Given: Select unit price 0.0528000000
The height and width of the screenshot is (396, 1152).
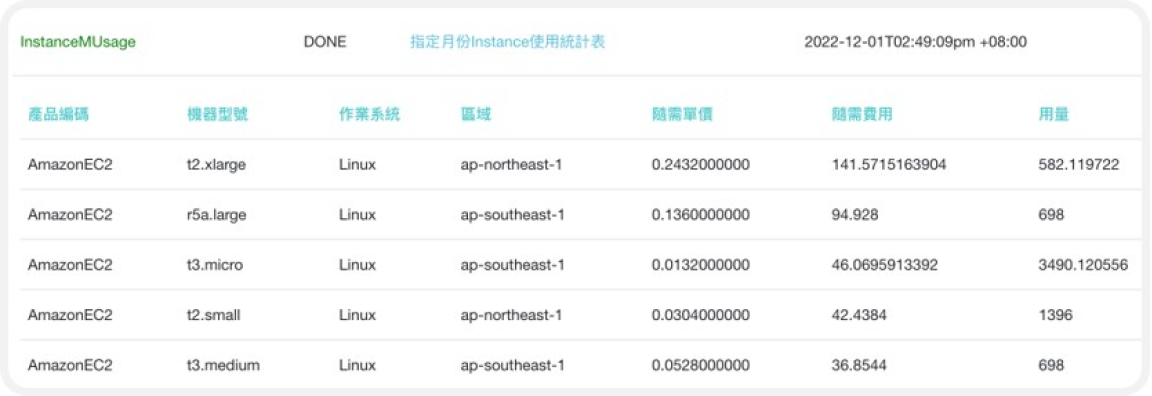Looking at the screenshot, I should pos(701,364).
